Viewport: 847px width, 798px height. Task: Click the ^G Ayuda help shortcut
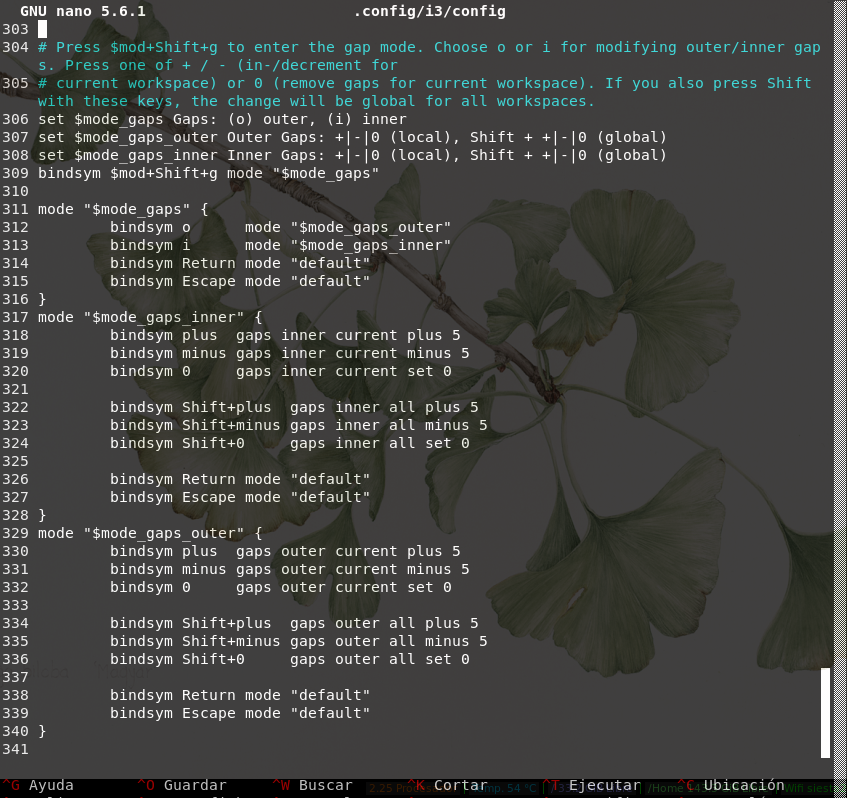coord(38,786)
